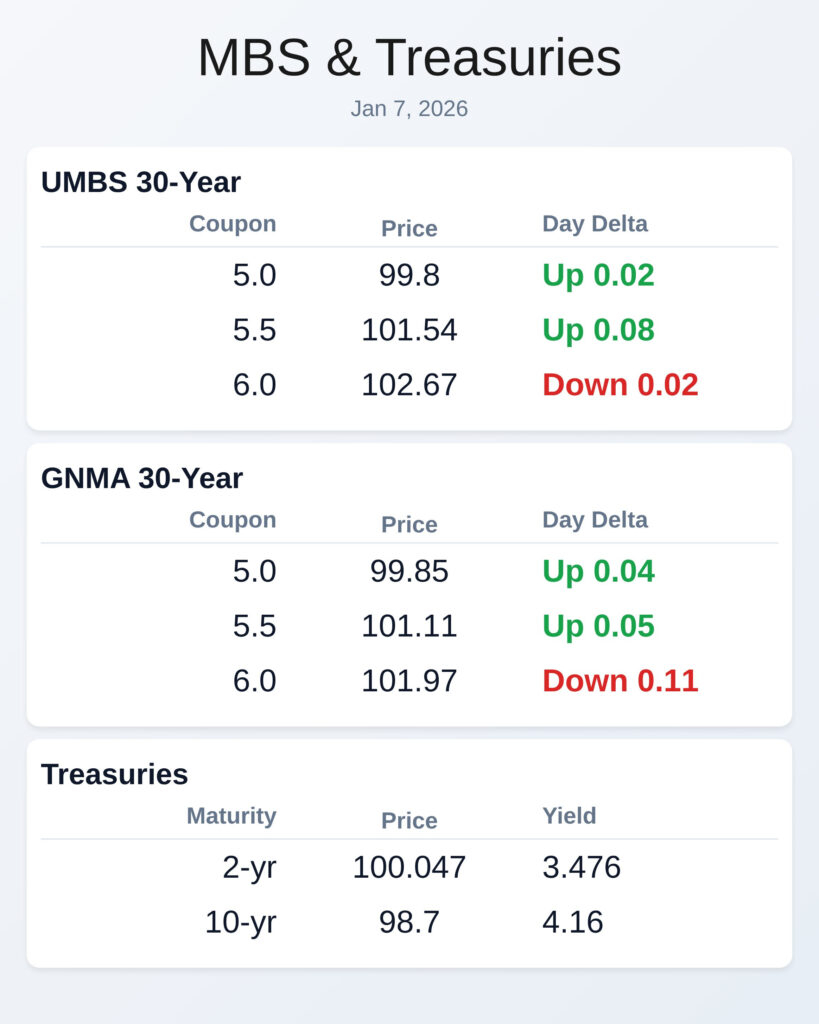
Task: Click the red Down 0.11 delta
Action: click(620, 681)
